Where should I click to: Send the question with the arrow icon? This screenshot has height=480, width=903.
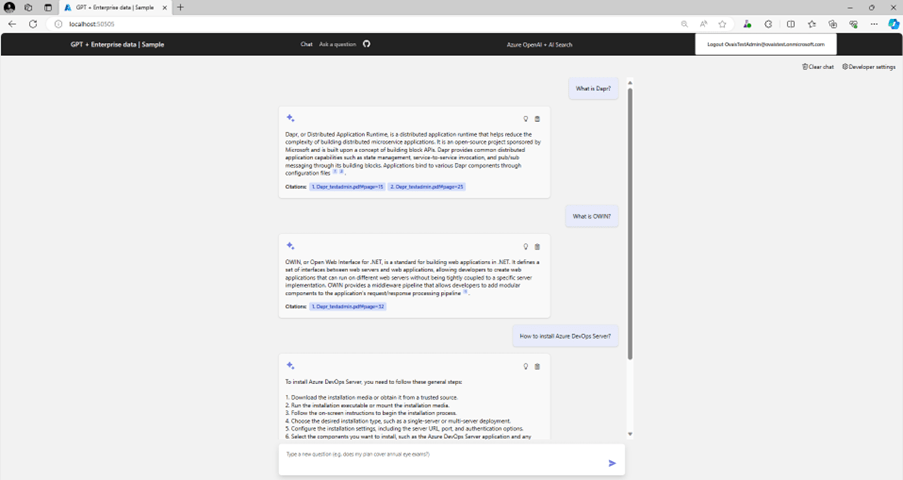[612, 463]
